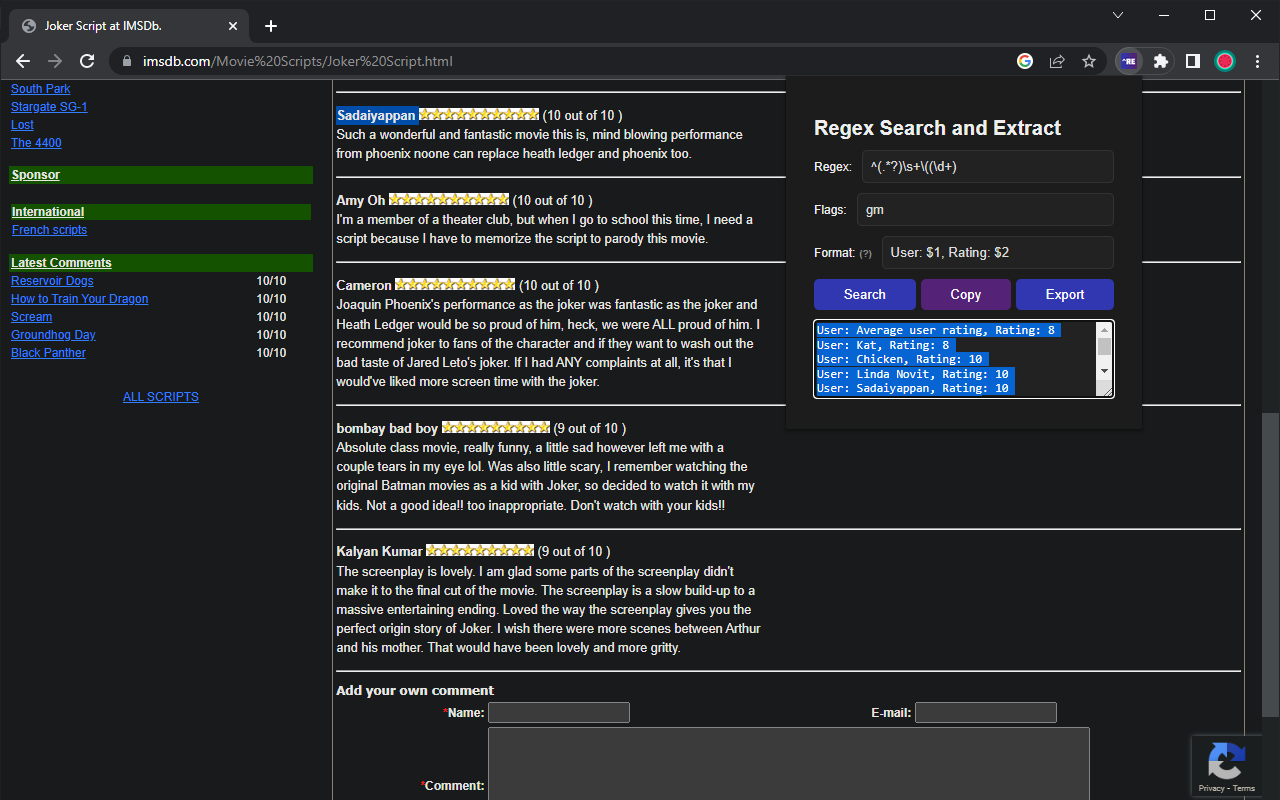This screenshot has width=1280, height=800.
Task: Copy the extracted results
Action: tap(965, 295)
